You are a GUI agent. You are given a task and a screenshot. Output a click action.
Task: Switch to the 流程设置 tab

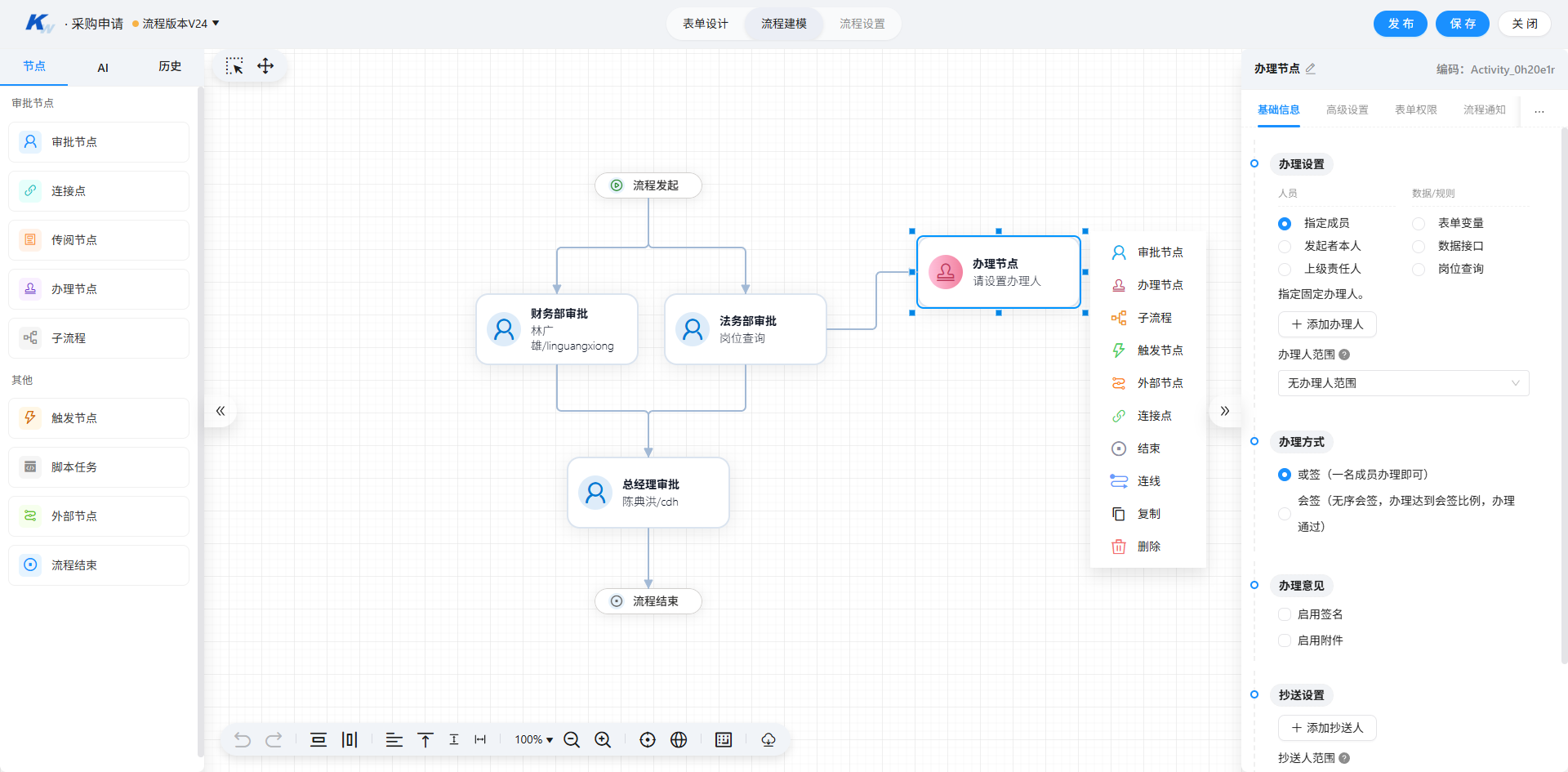(x=862, y=24)
